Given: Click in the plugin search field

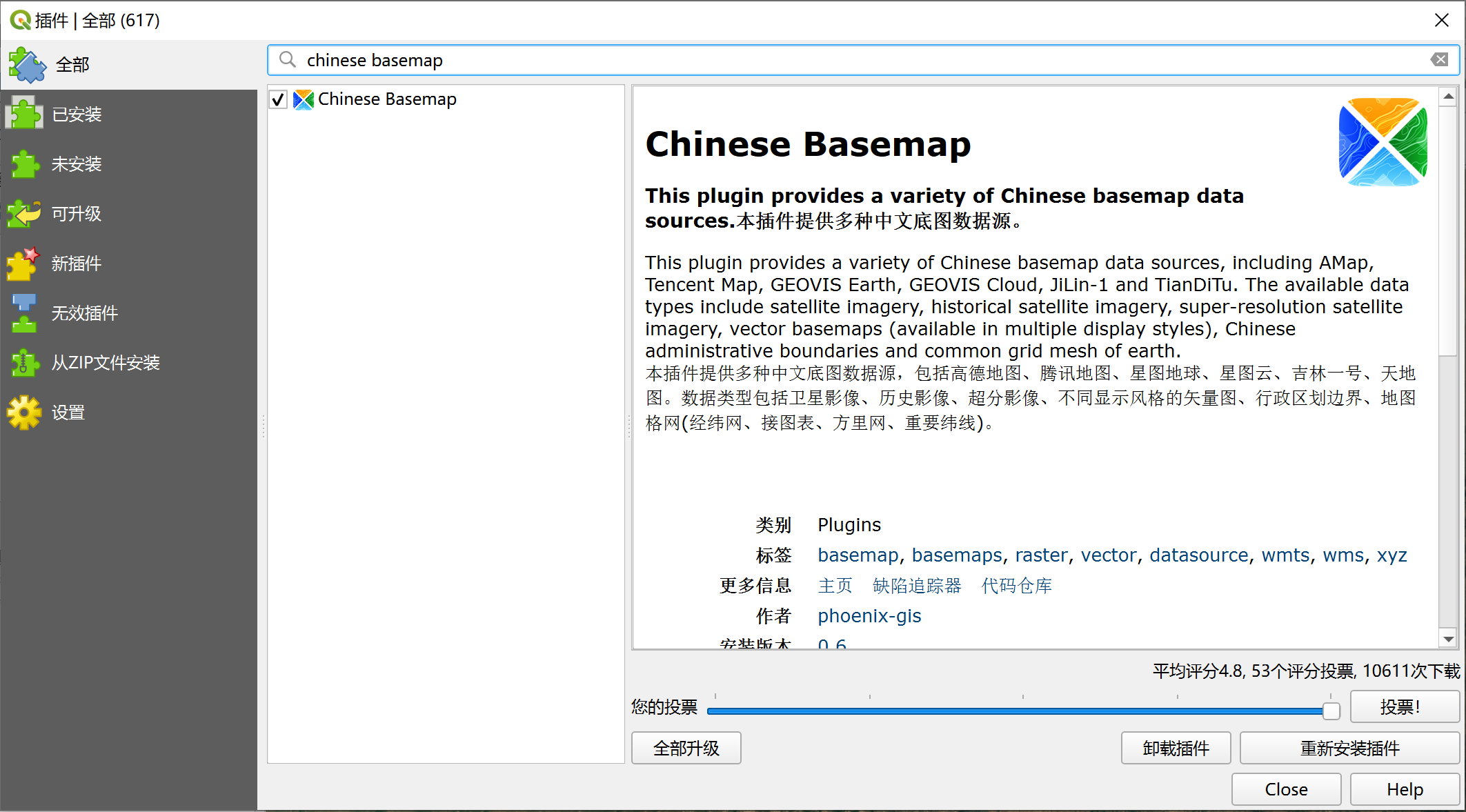Looking at the screenshot, I should tap(863, 60).
